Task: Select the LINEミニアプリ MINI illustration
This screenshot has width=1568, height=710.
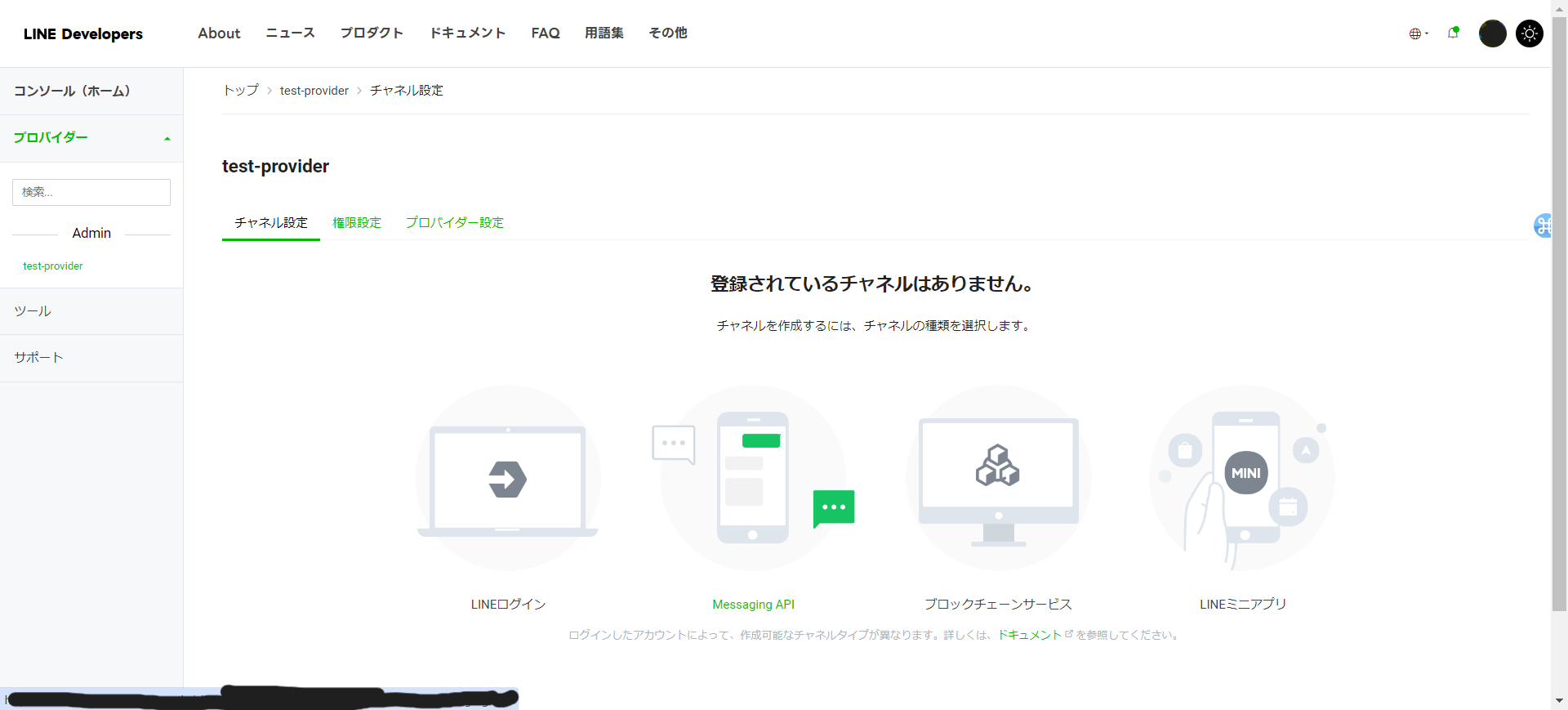Action: pos(1243,479)
